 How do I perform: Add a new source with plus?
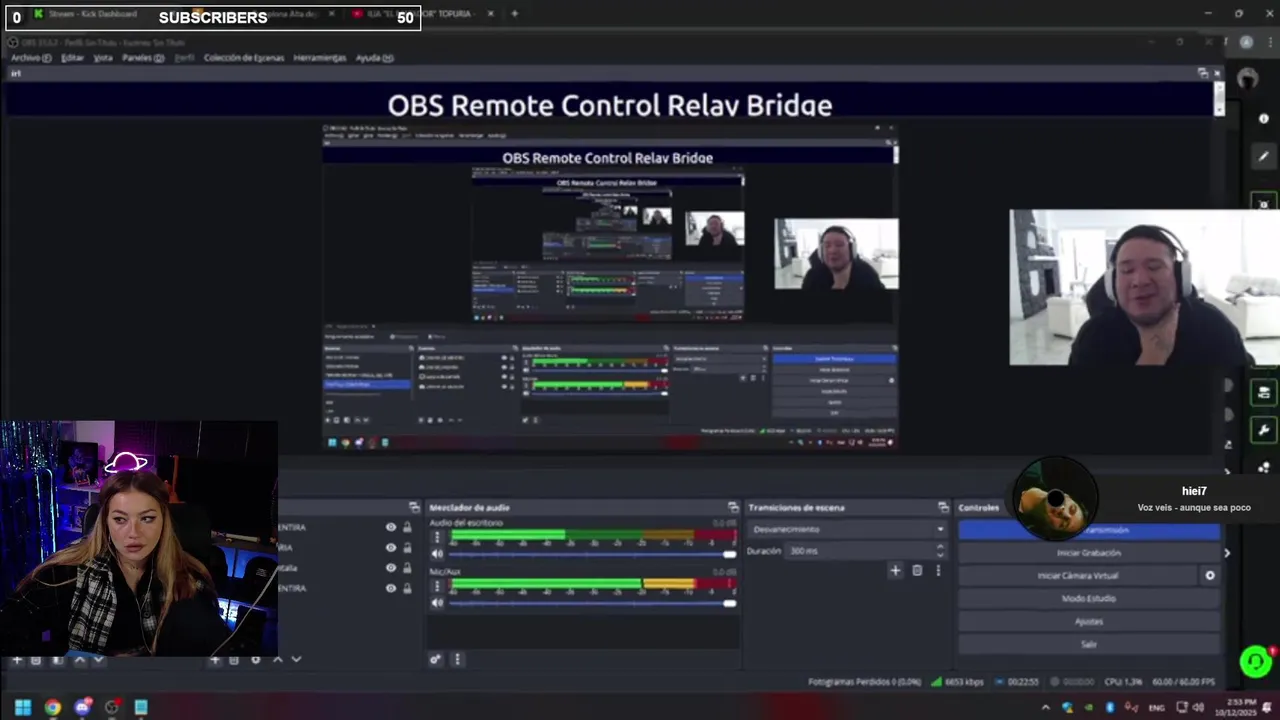pyautogui.click(x=215, y=660)
